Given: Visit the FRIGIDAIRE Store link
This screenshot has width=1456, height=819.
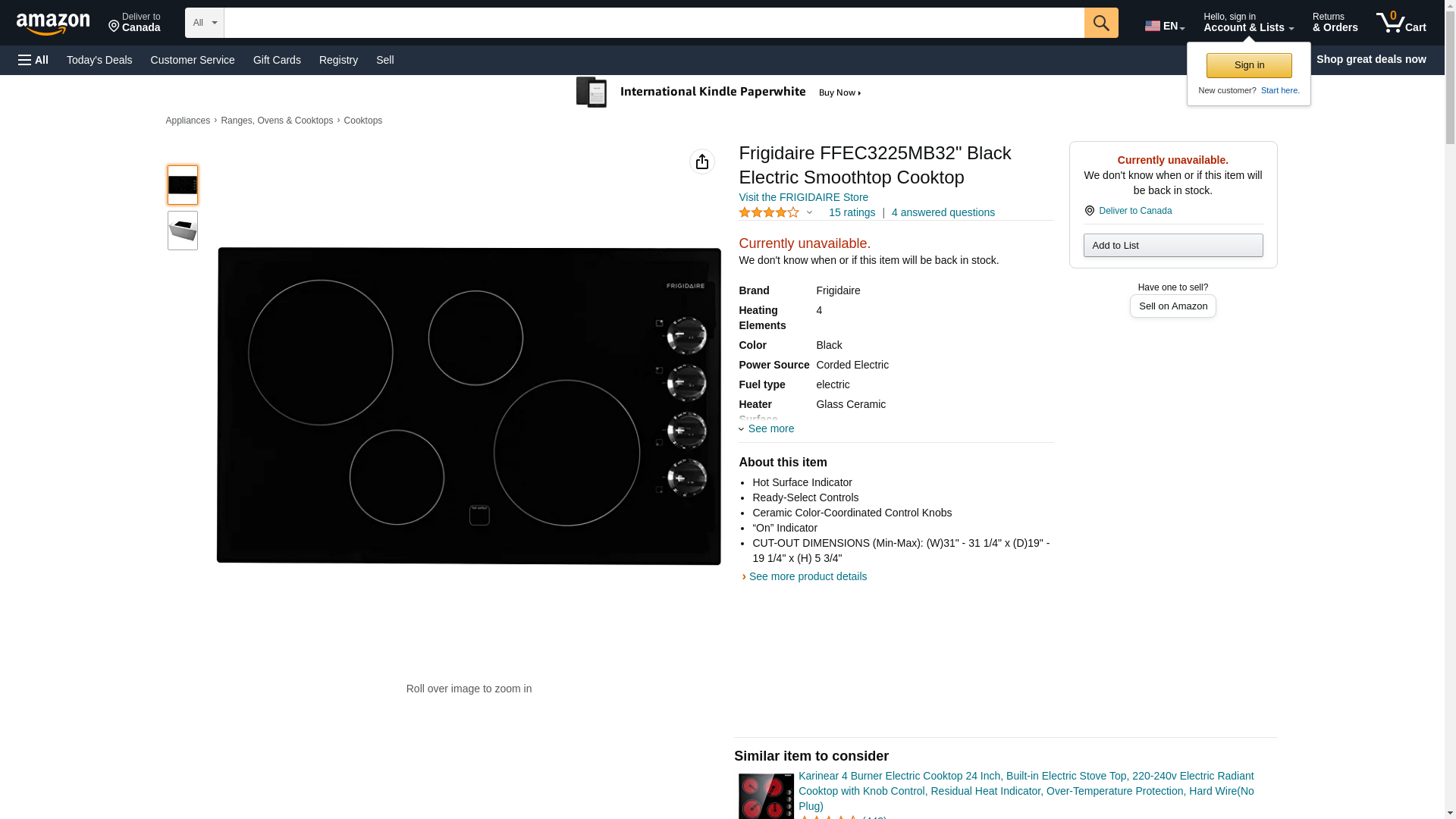Looking at the screenshot, I should coord(803,197).
